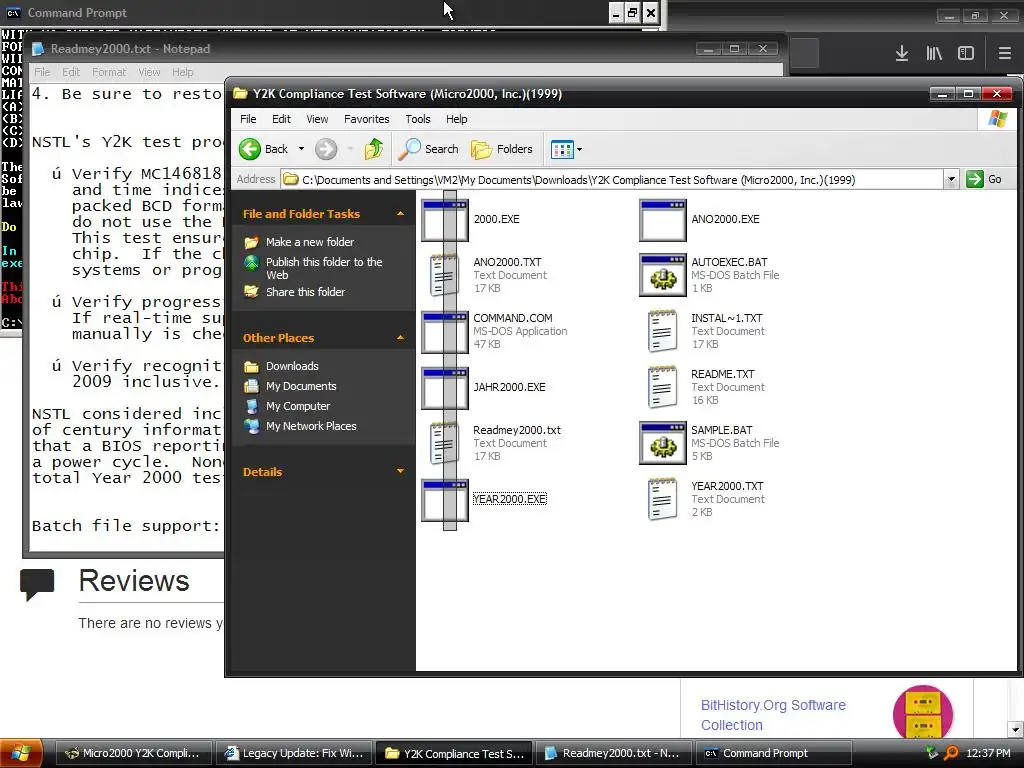Collapse the Other Places section
This screenshot has width=1024, height=768.
tap(400, 338)
